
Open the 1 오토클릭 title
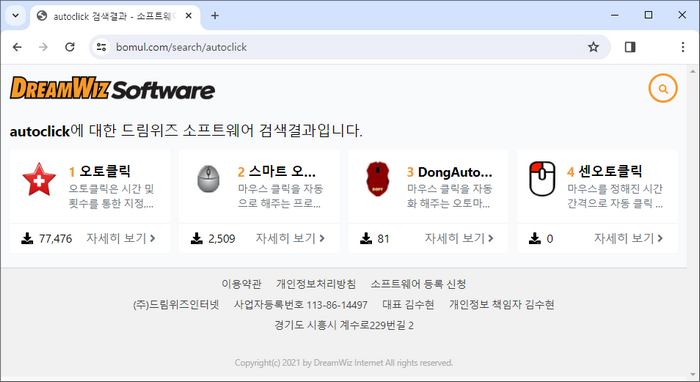[x=100, y=171]
